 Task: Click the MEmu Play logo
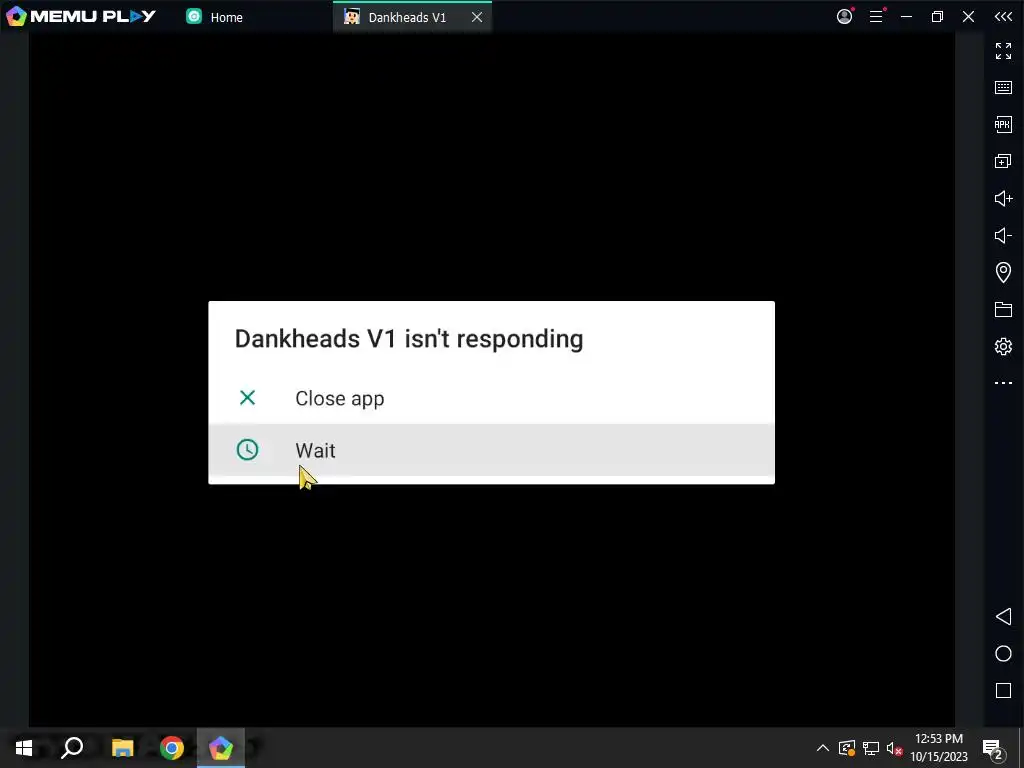click(x=80, y=16)
